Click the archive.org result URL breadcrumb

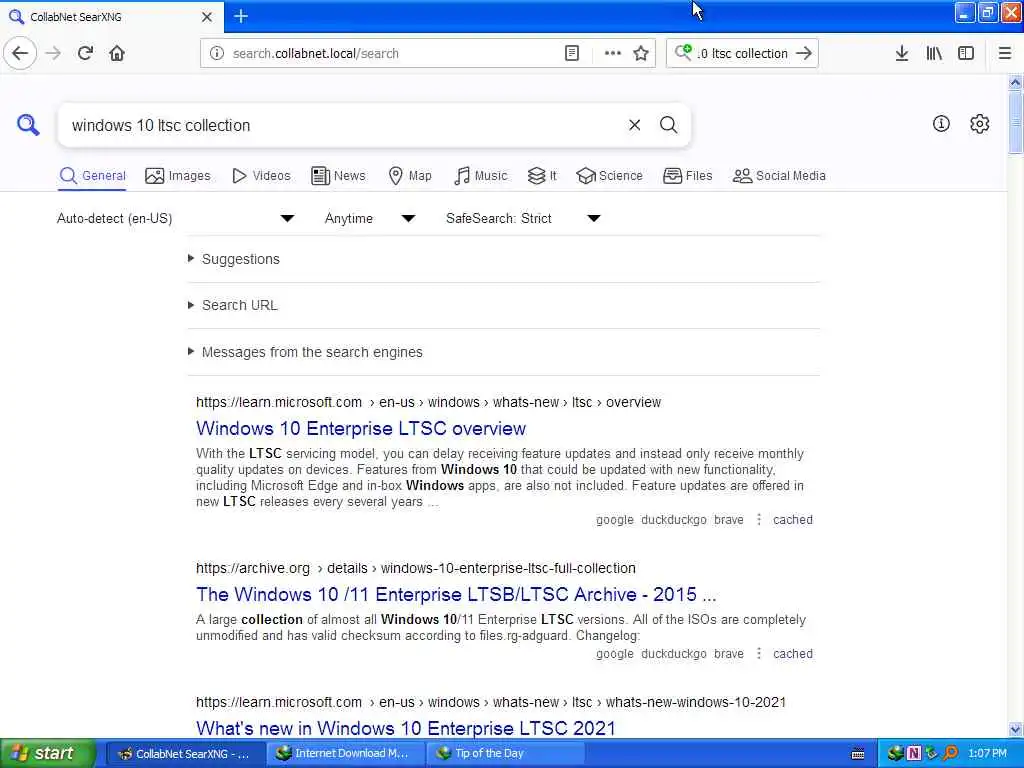coord(416,568)
